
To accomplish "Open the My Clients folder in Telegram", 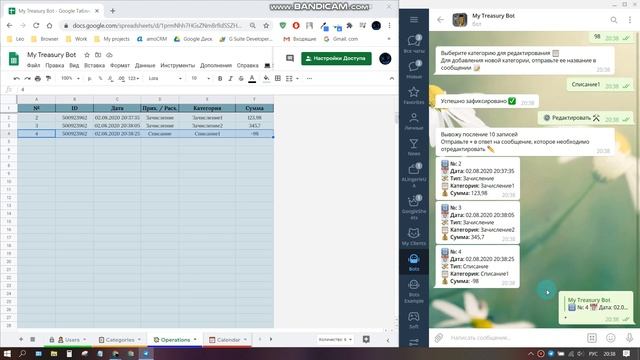I will point(414,236).
